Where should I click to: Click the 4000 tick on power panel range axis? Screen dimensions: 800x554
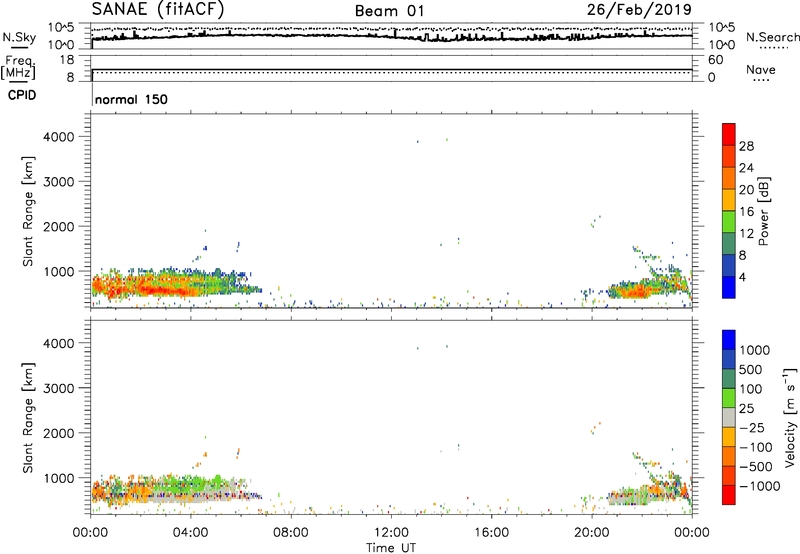click(x=59, y=137)
